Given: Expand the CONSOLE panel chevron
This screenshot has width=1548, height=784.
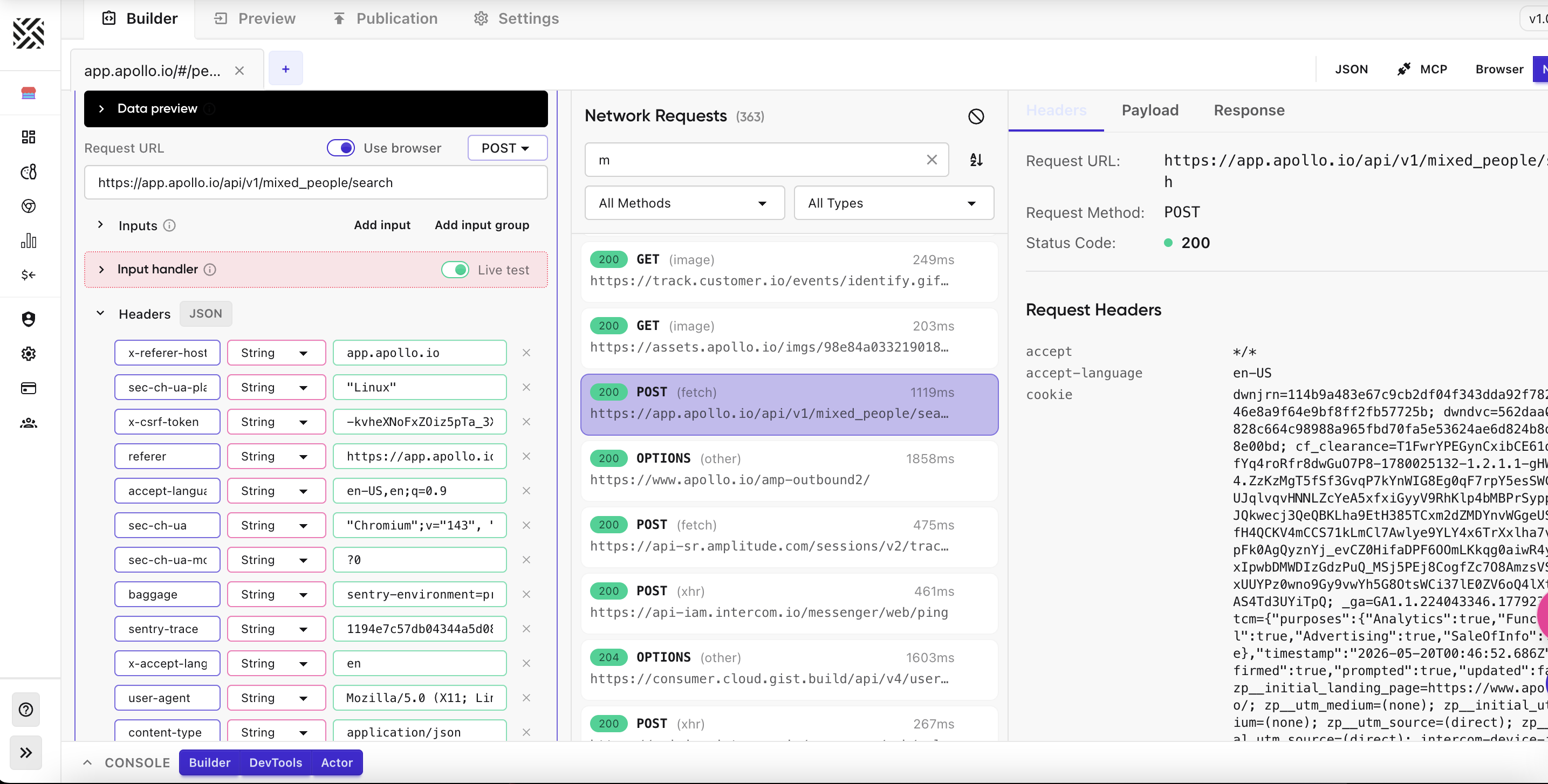Looking at the screenshot, I should [88, 762].
